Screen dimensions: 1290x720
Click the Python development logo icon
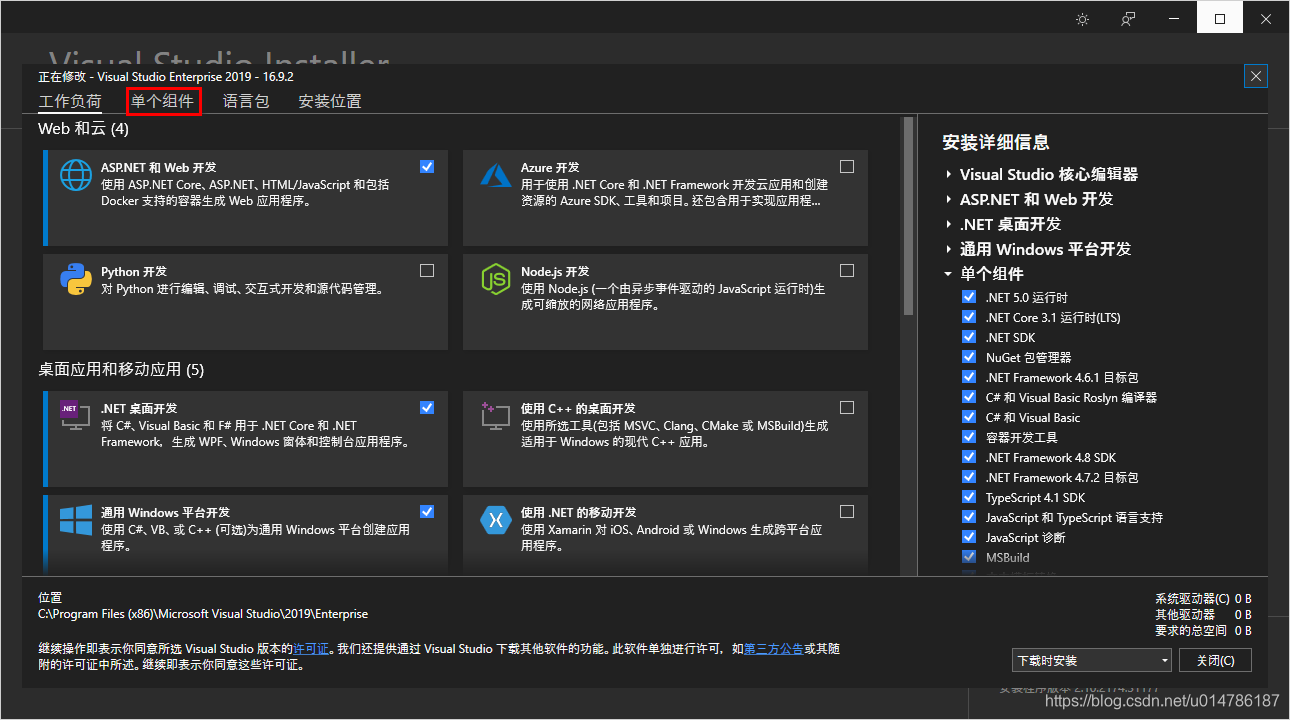(76, 279)
